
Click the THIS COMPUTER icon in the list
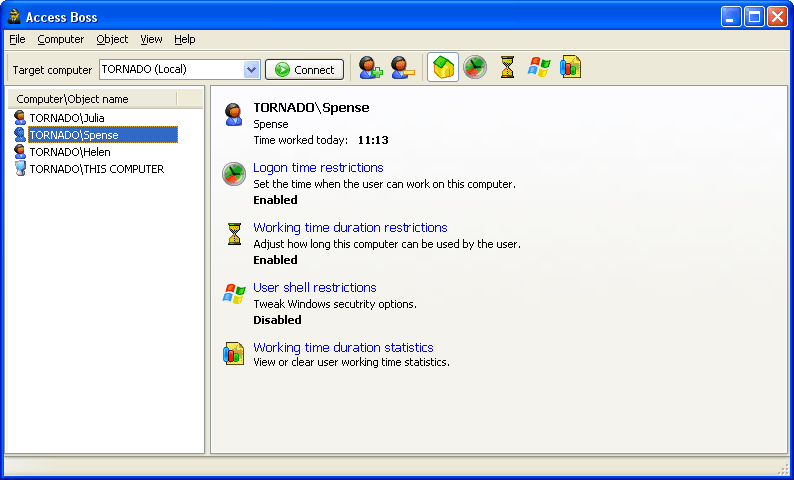[x=20, y=169]
